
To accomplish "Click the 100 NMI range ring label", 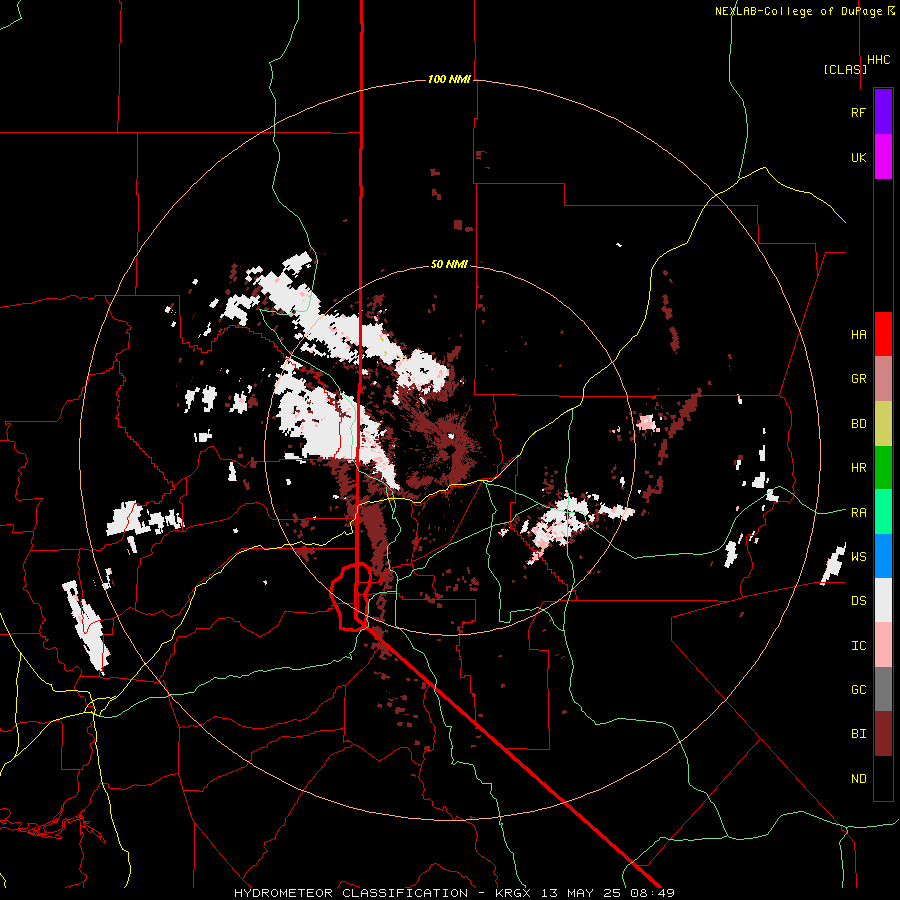I will pyautogui.click(x=449, y=79).
